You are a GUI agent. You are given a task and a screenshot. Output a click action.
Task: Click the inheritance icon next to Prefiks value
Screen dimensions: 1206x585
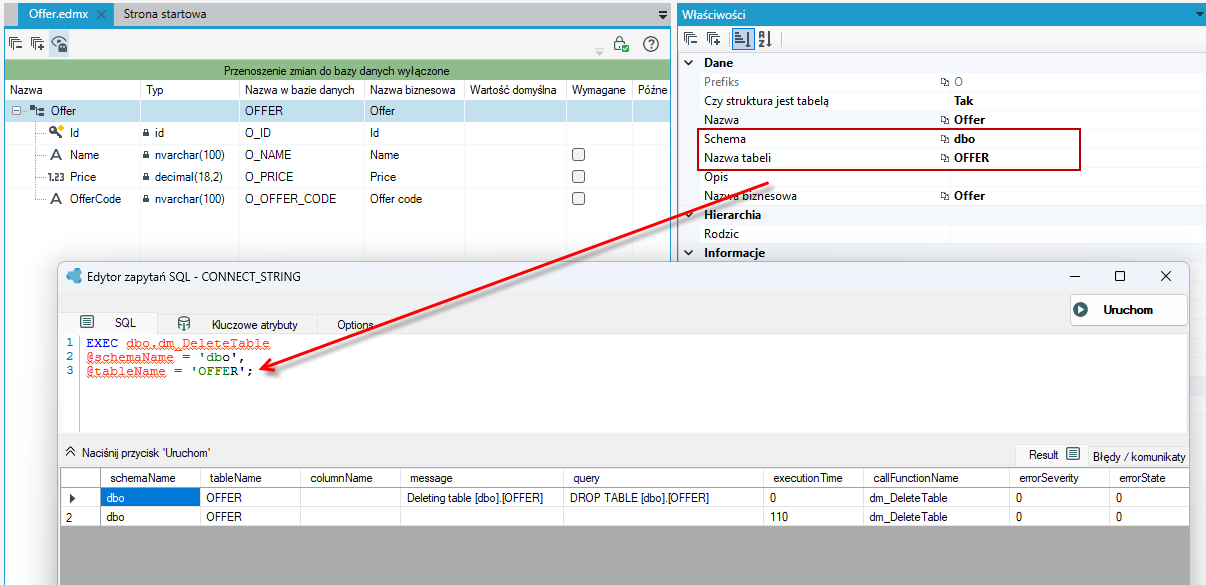944,82
